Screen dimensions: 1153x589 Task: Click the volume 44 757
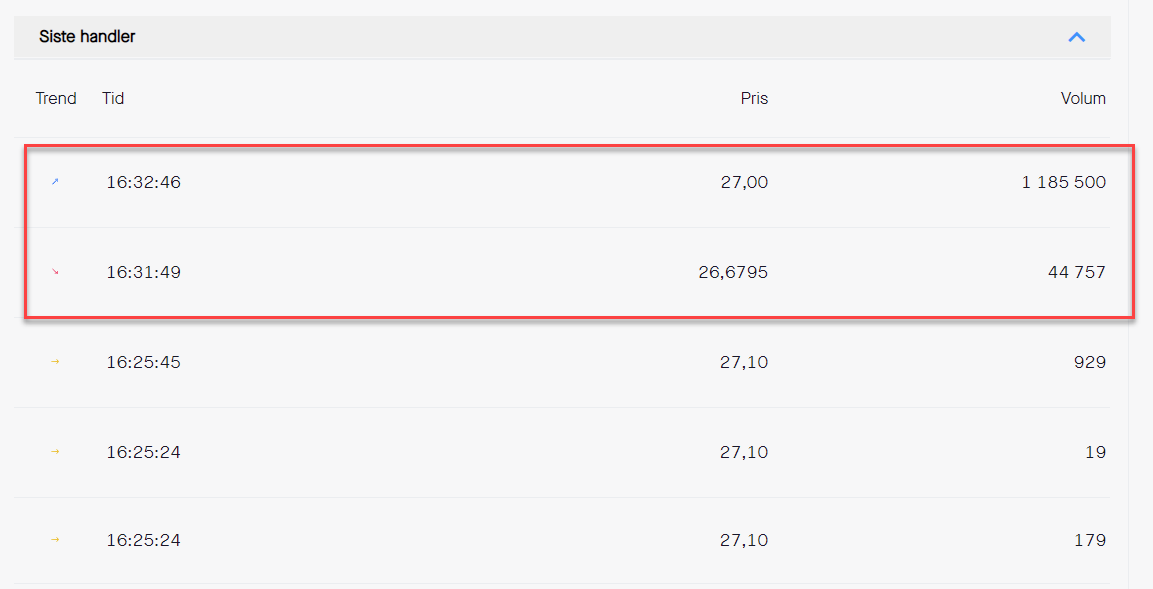tap(1077, 272)
